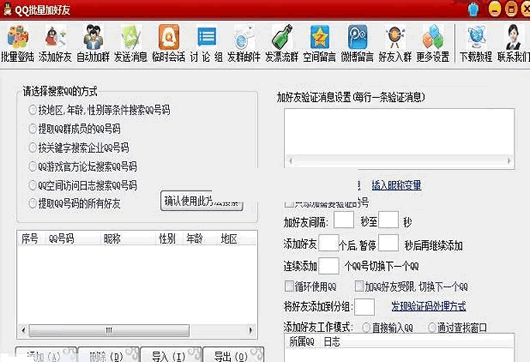The width and height of the screenshot is (530, 362).
Task: Select QQ空间访问日志搜索QQ号码 radio option
Action: click(x=32, y=185)
